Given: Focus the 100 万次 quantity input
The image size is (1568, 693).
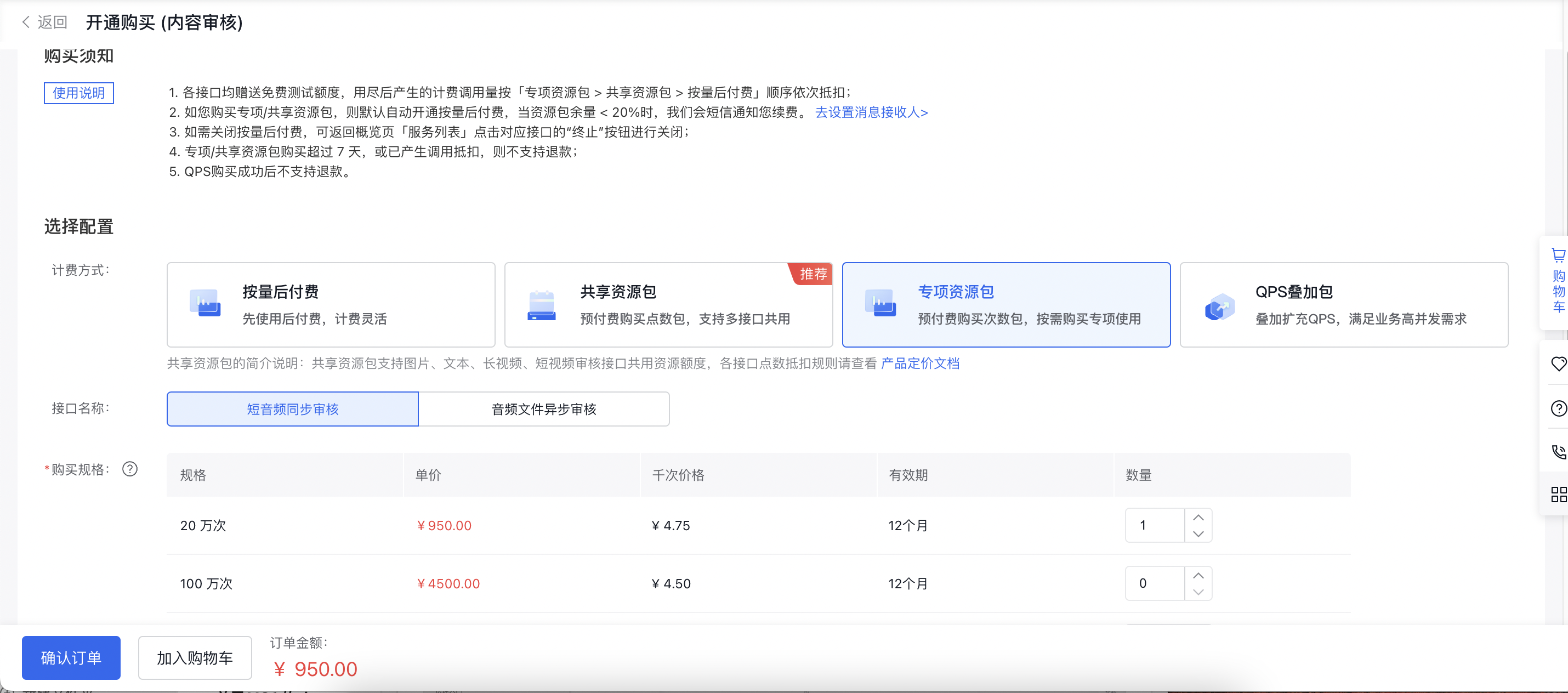Looking at the screenshot, I should click(x=1155, y=583).
